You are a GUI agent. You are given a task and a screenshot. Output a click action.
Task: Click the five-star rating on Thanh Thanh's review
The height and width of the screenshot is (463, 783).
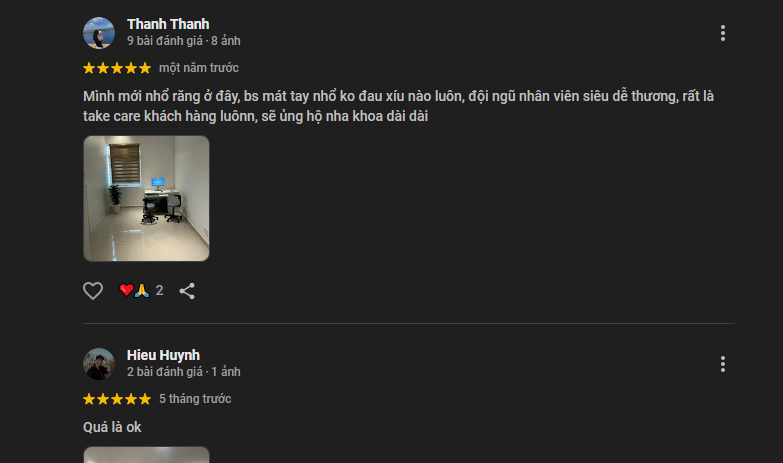117,68
